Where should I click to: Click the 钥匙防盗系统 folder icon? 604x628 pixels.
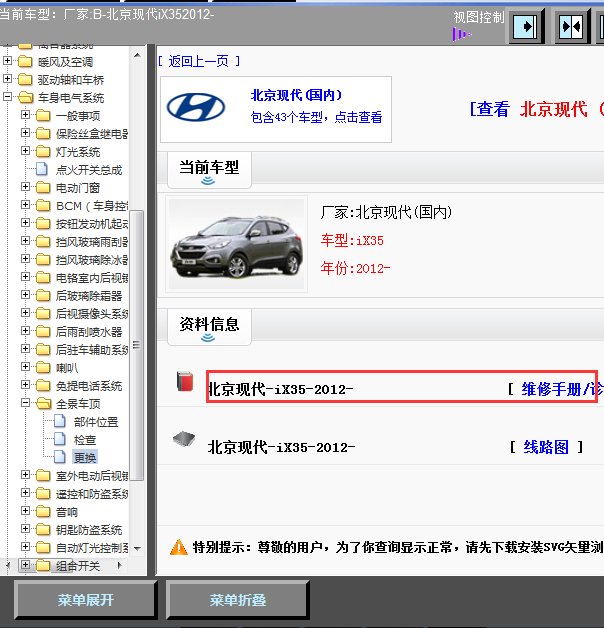[x=43, y=529]
